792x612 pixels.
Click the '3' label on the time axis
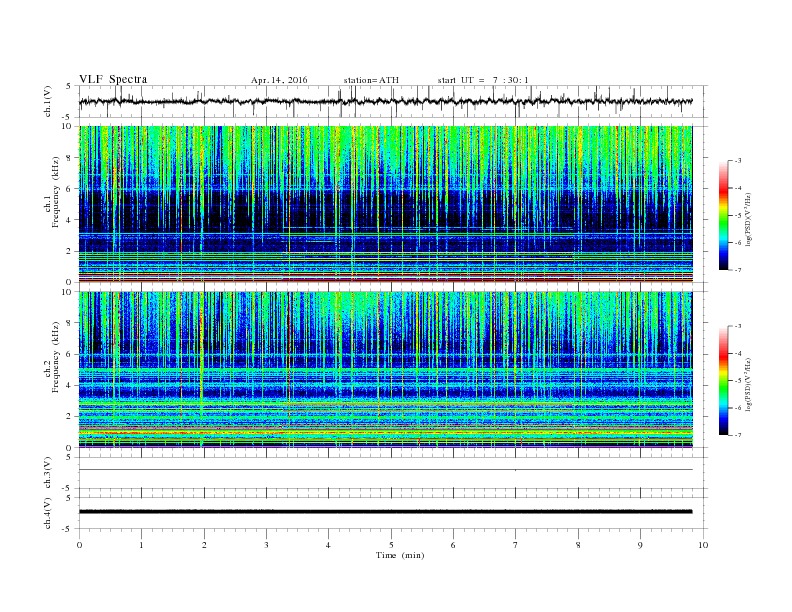coord(266,545)
